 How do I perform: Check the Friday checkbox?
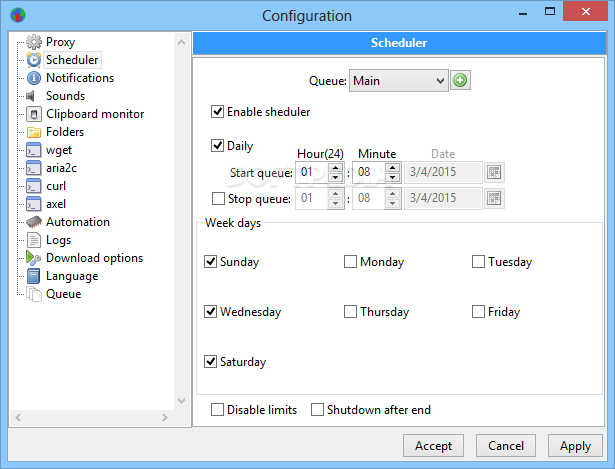(x=478, y=312)
